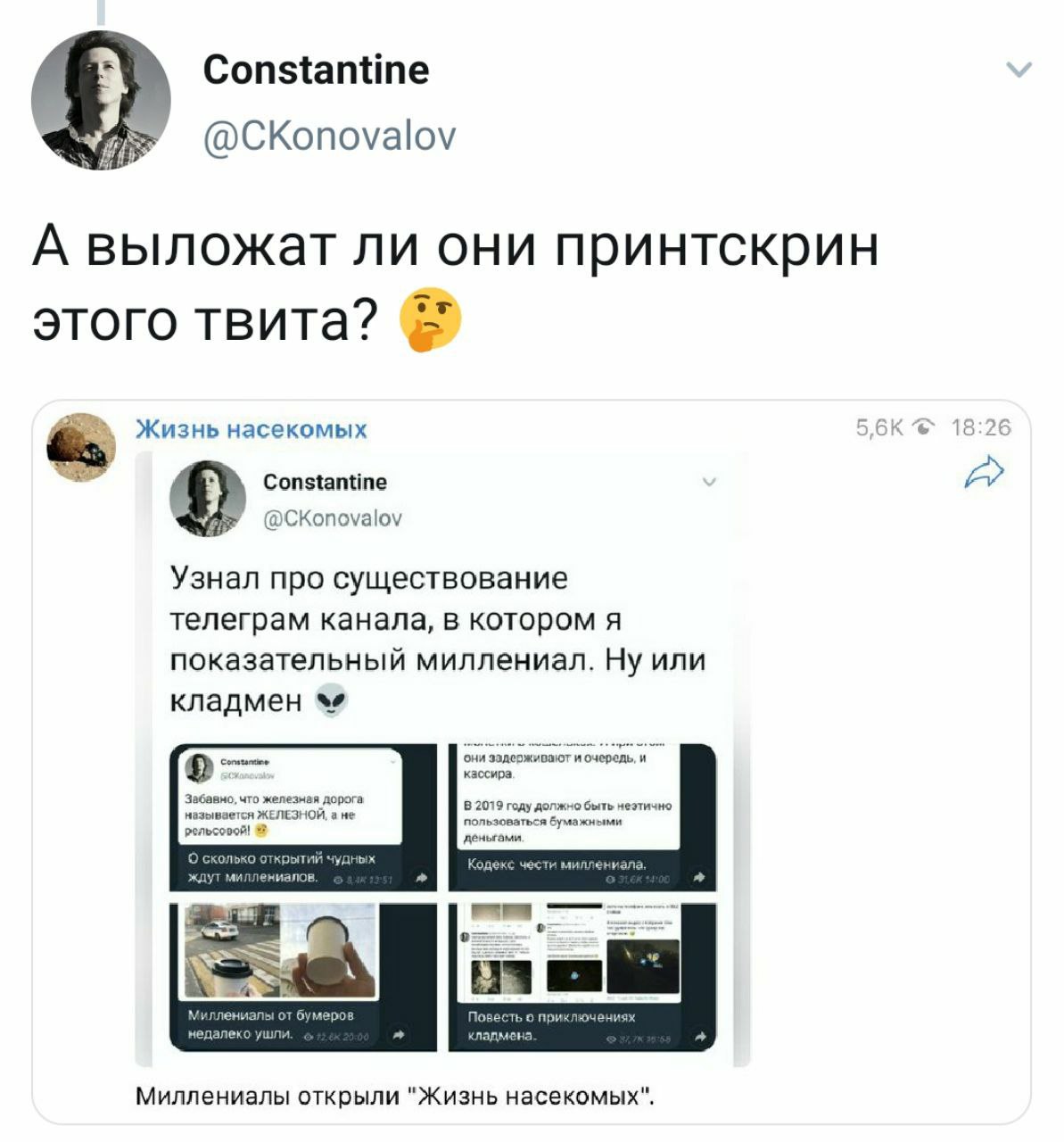Open the Жизнь насекомых channel name
The image size is (1064, 1142).
coord(252,430)
